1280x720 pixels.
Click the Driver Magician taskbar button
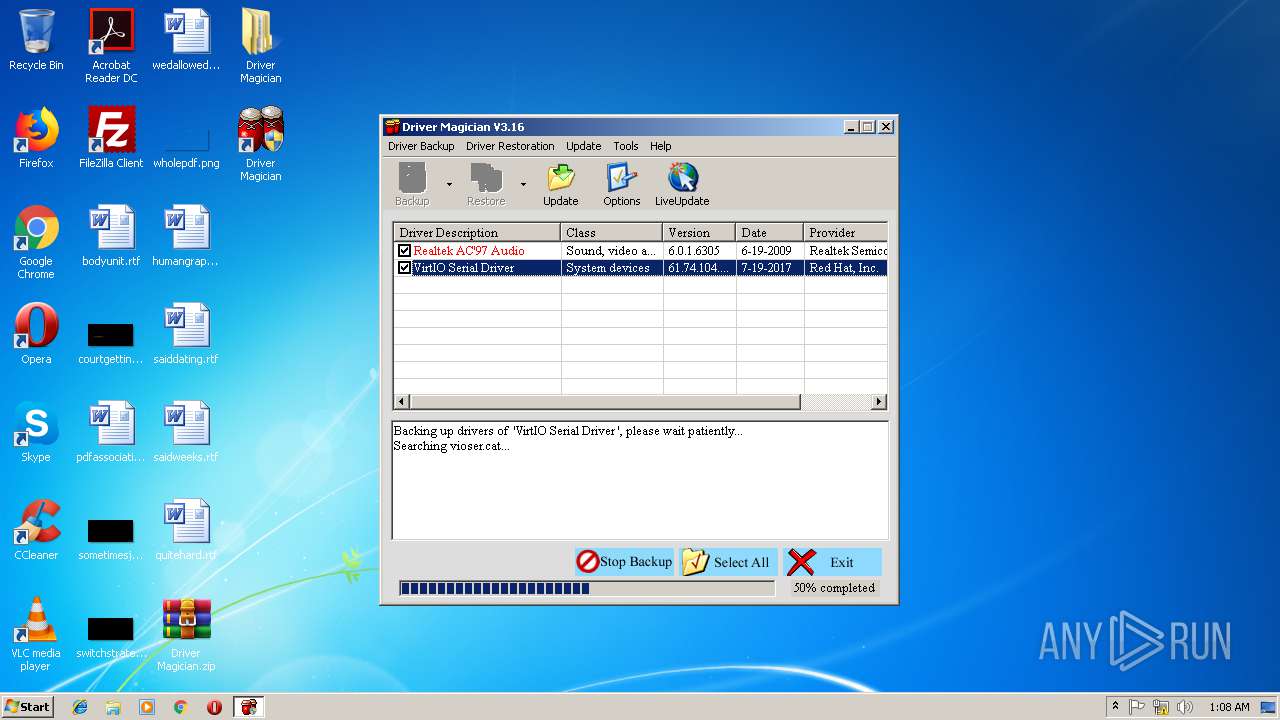pyautogui.click(x=248, y=707)
